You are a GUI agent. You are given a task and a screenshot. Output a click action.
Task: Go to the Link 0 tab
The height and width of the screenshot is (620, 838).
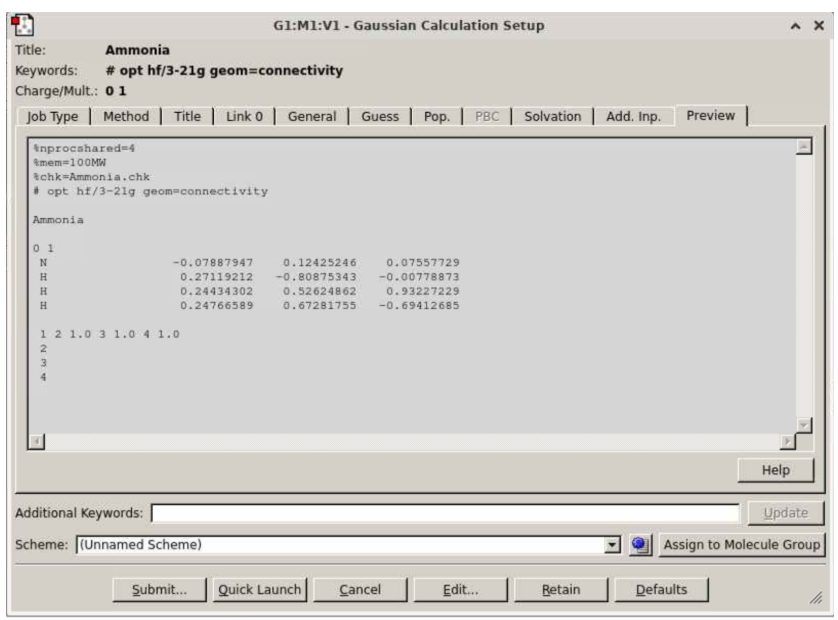pos(244,116)
